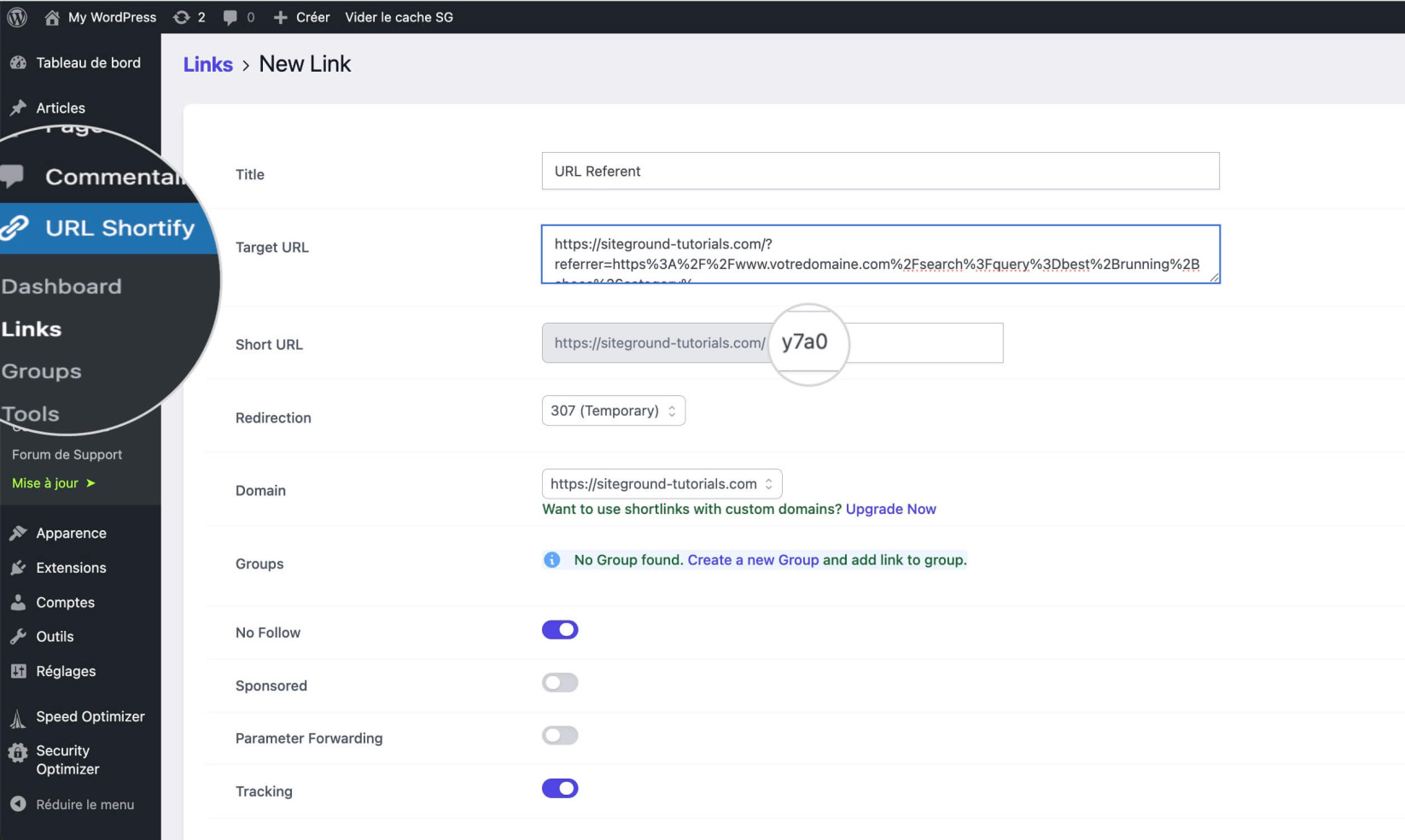Screen dimensions: 1405x840
Task: Open the Domain selection dropdown
Action: click(x=662, y=484)
